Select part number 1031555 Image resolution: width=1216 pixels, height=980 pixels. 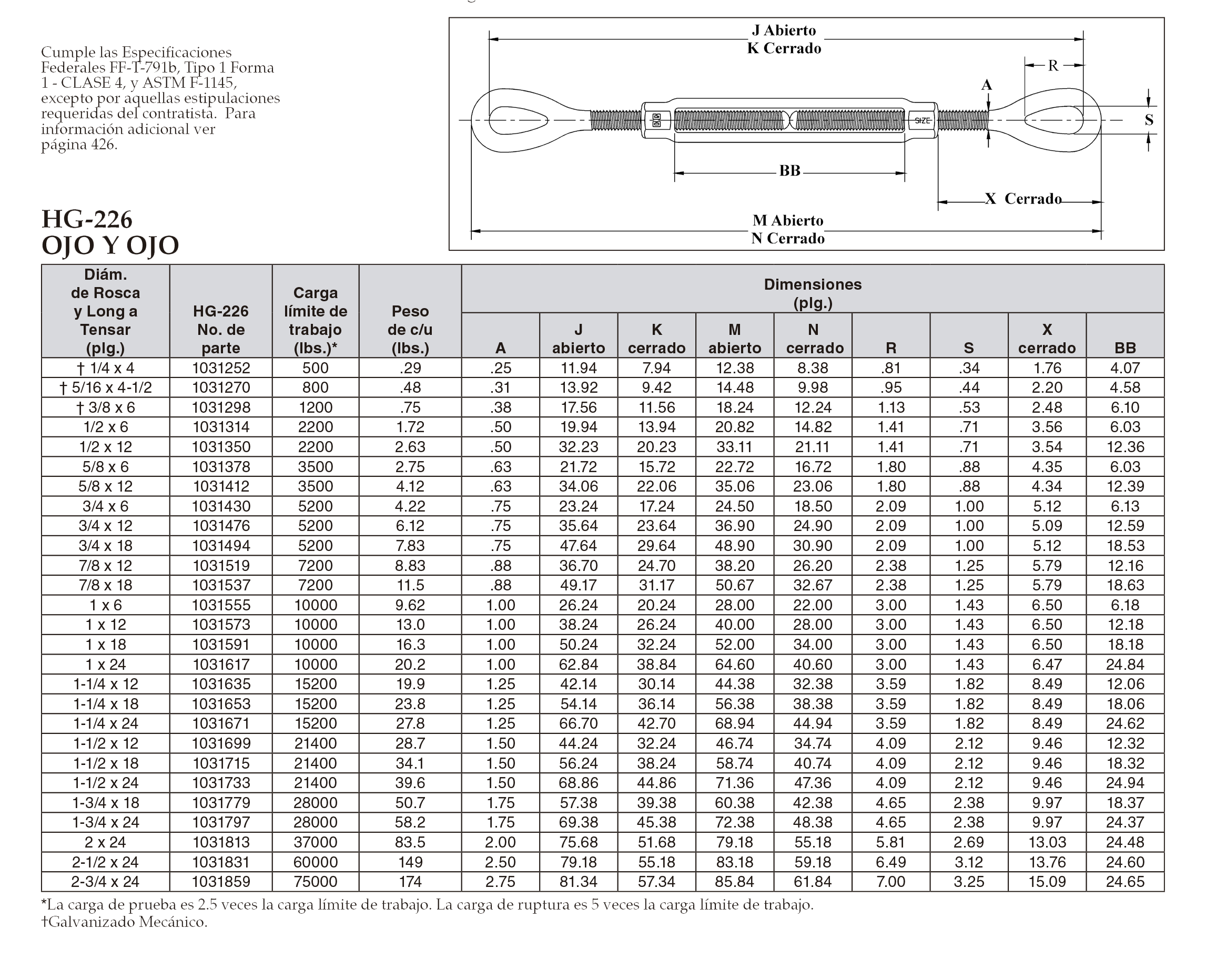221,605
